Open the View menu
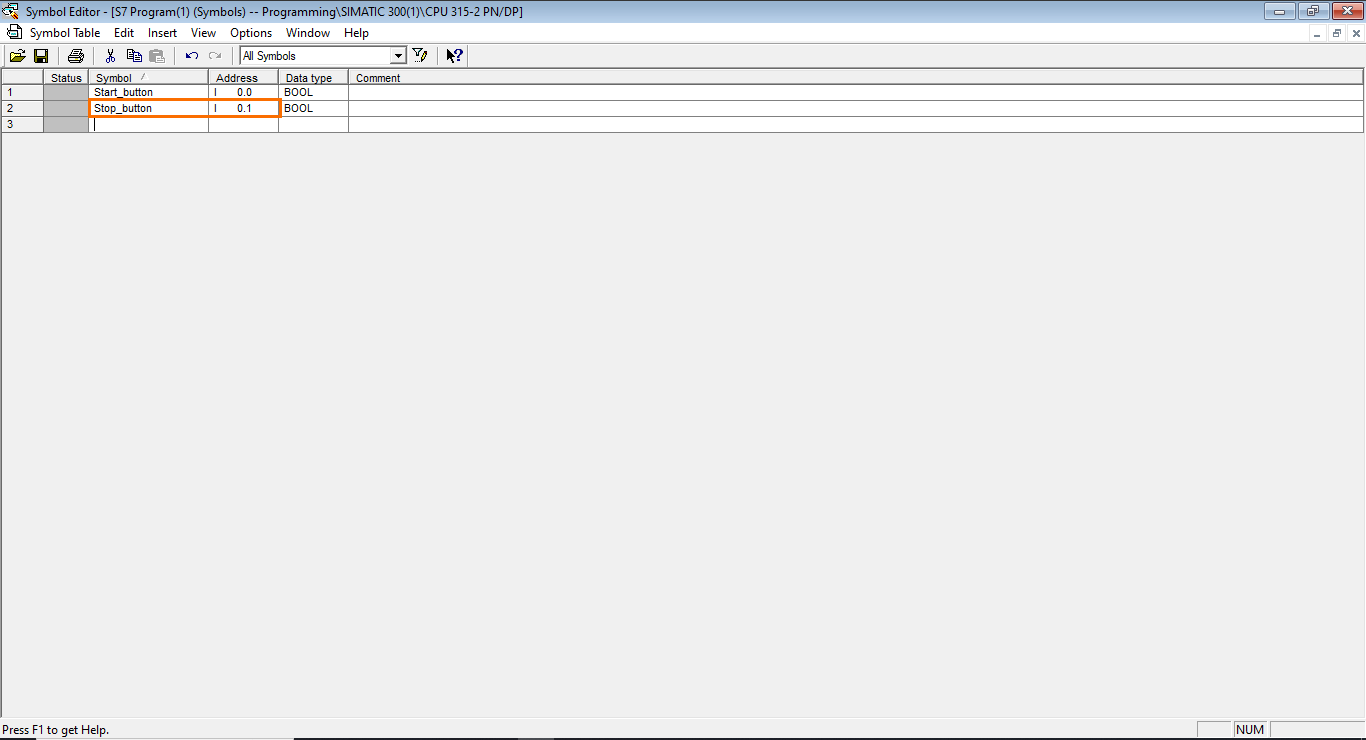Screen dimensions: 1366x740 point(203,33)
